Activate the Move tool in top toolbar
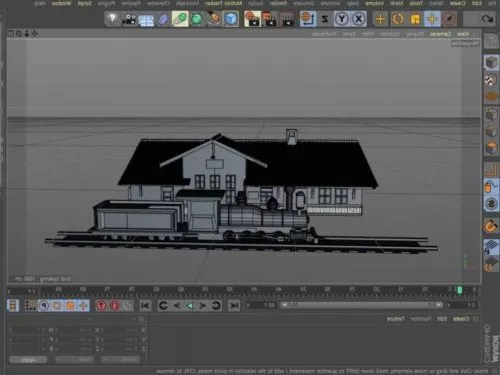Image resolution: width=500 pixels, height=375 pixels. pyautogui.click(x=432, y=19)
